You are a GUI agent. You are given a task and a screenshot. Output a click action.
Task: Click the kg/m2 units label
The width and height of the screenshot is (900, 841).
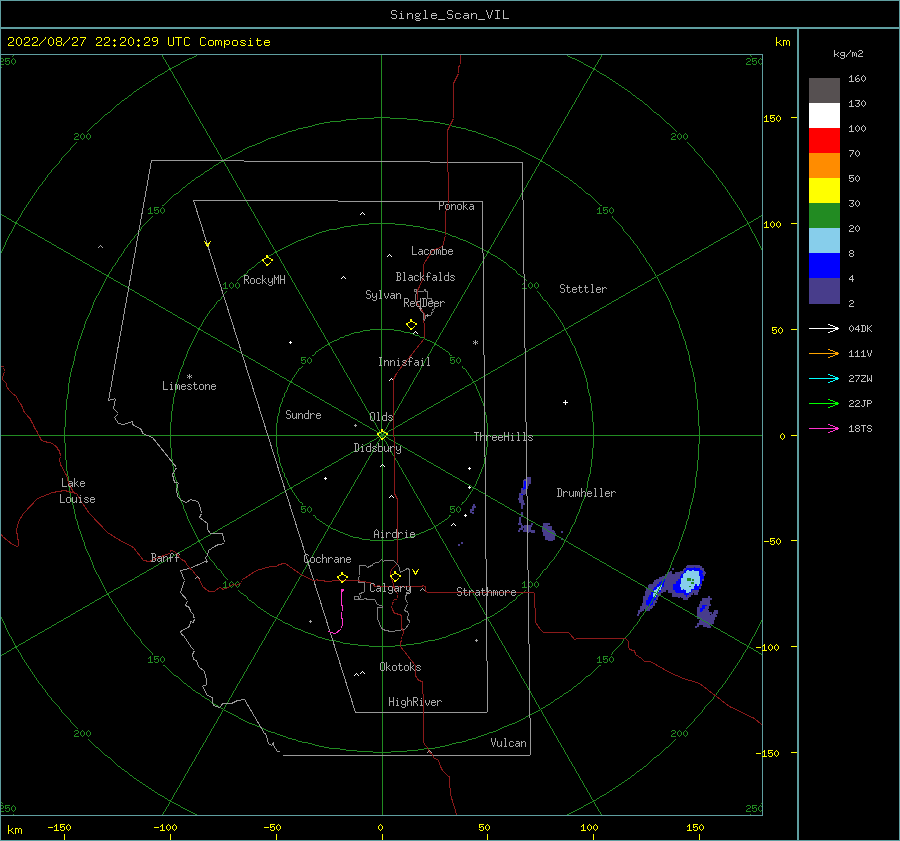click(x=848, y=54)
